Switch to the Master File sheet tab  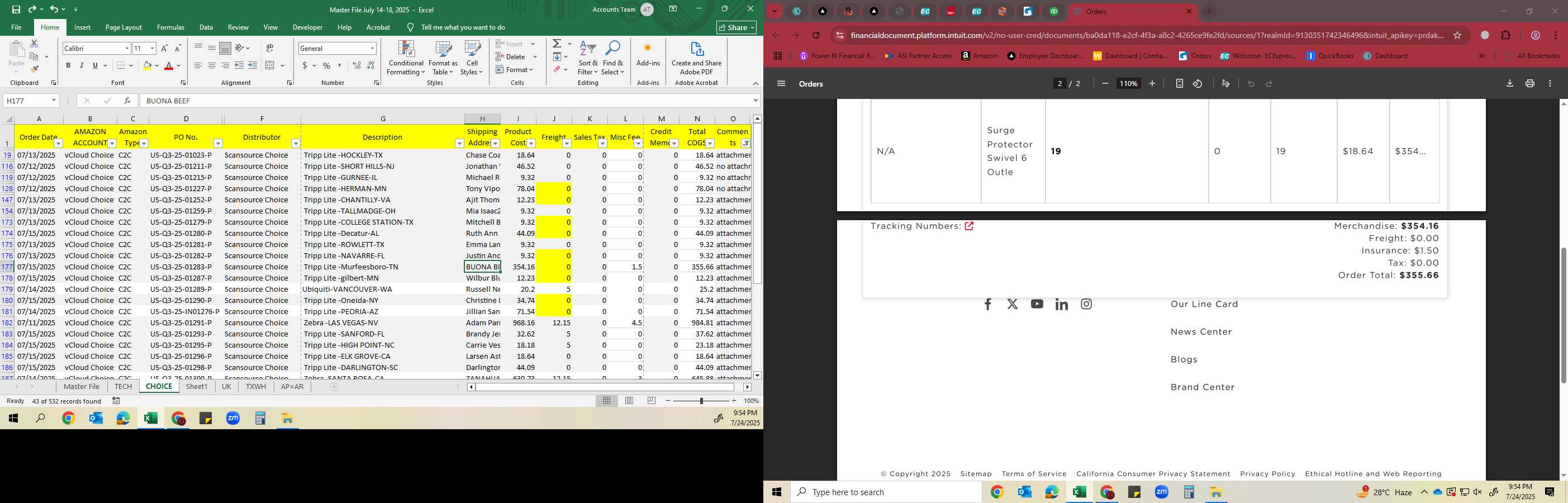(82, 387)
